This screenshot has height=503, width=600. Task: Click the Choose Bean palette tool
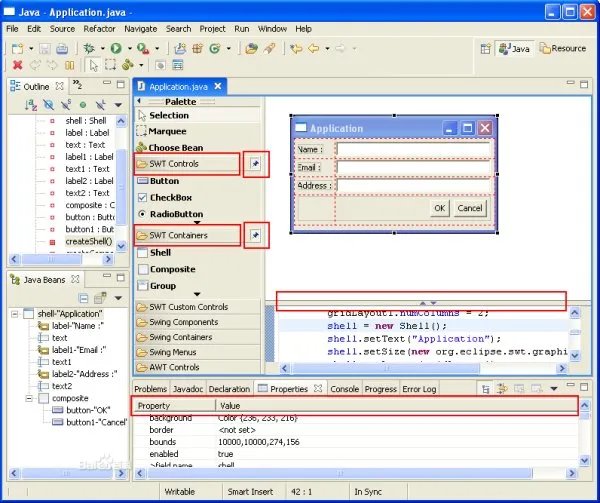point(176,147)
